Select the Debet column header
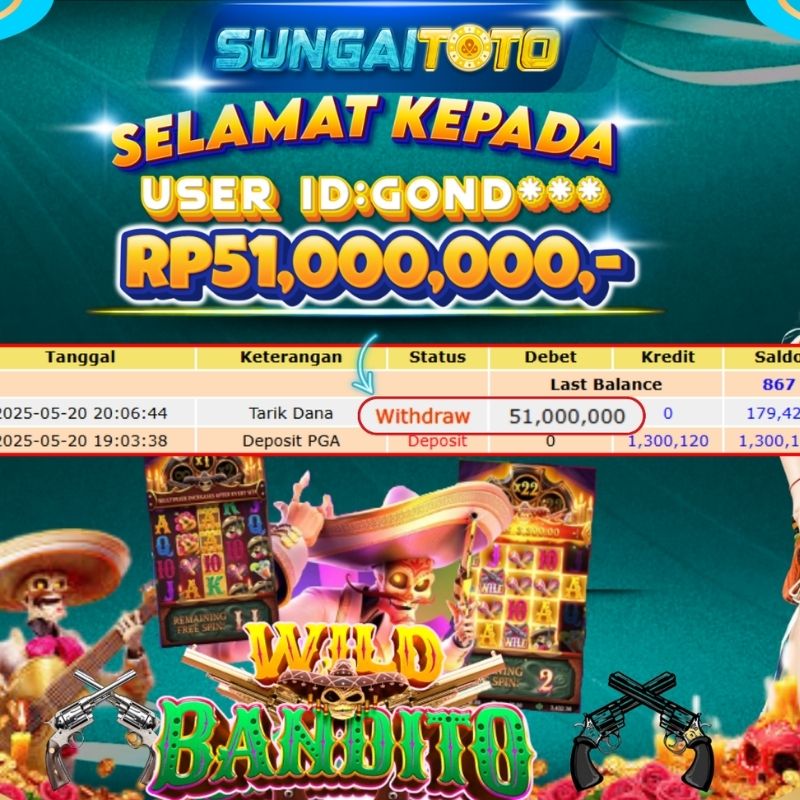This screenshot has height=800, width=800. (551, 357)
